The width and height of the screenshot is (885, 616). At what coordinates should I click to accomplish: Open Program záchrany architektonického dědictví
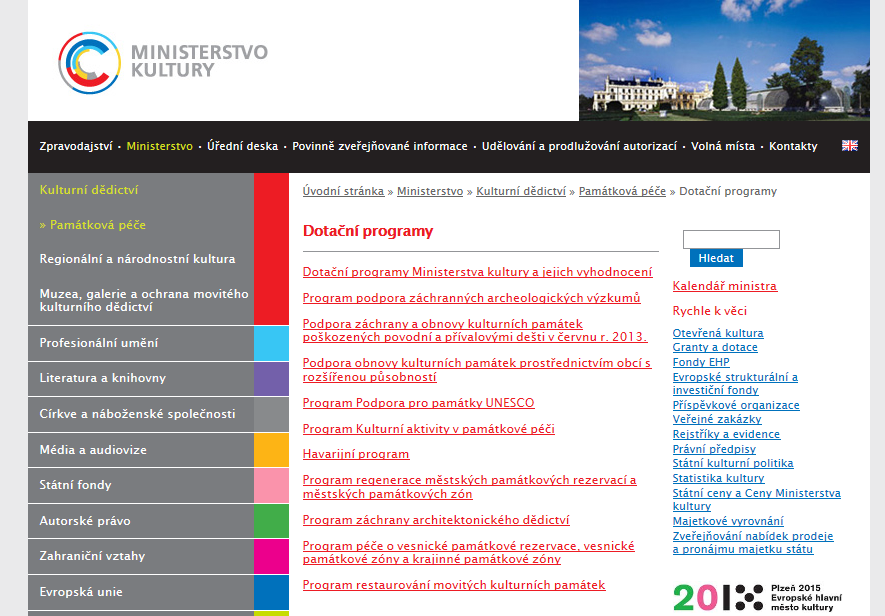pos(436,520)
